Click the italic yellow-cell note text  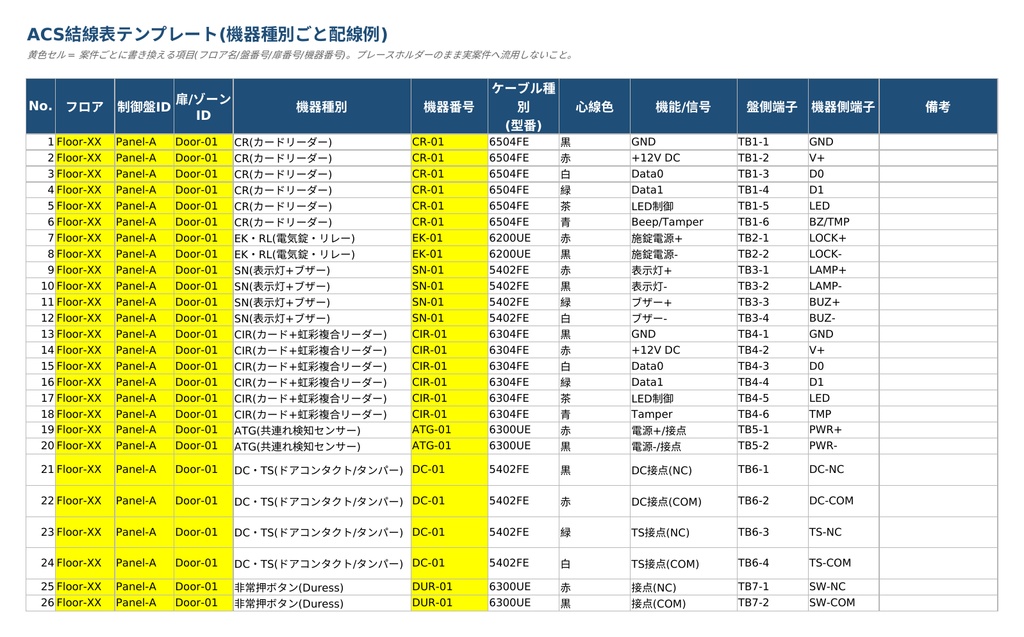tap(300, 55)
